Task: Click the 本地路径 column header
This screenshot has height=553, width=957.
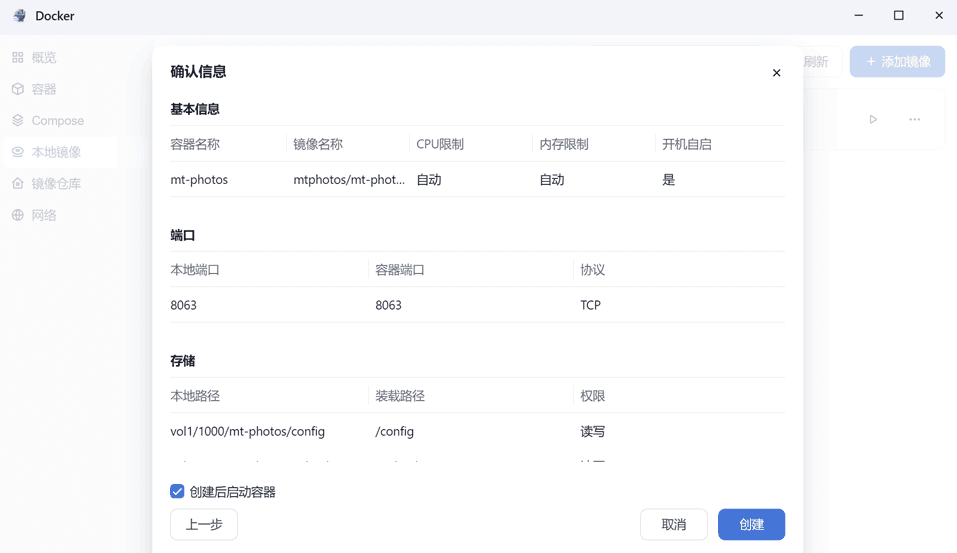Action: tap(195, 396)
